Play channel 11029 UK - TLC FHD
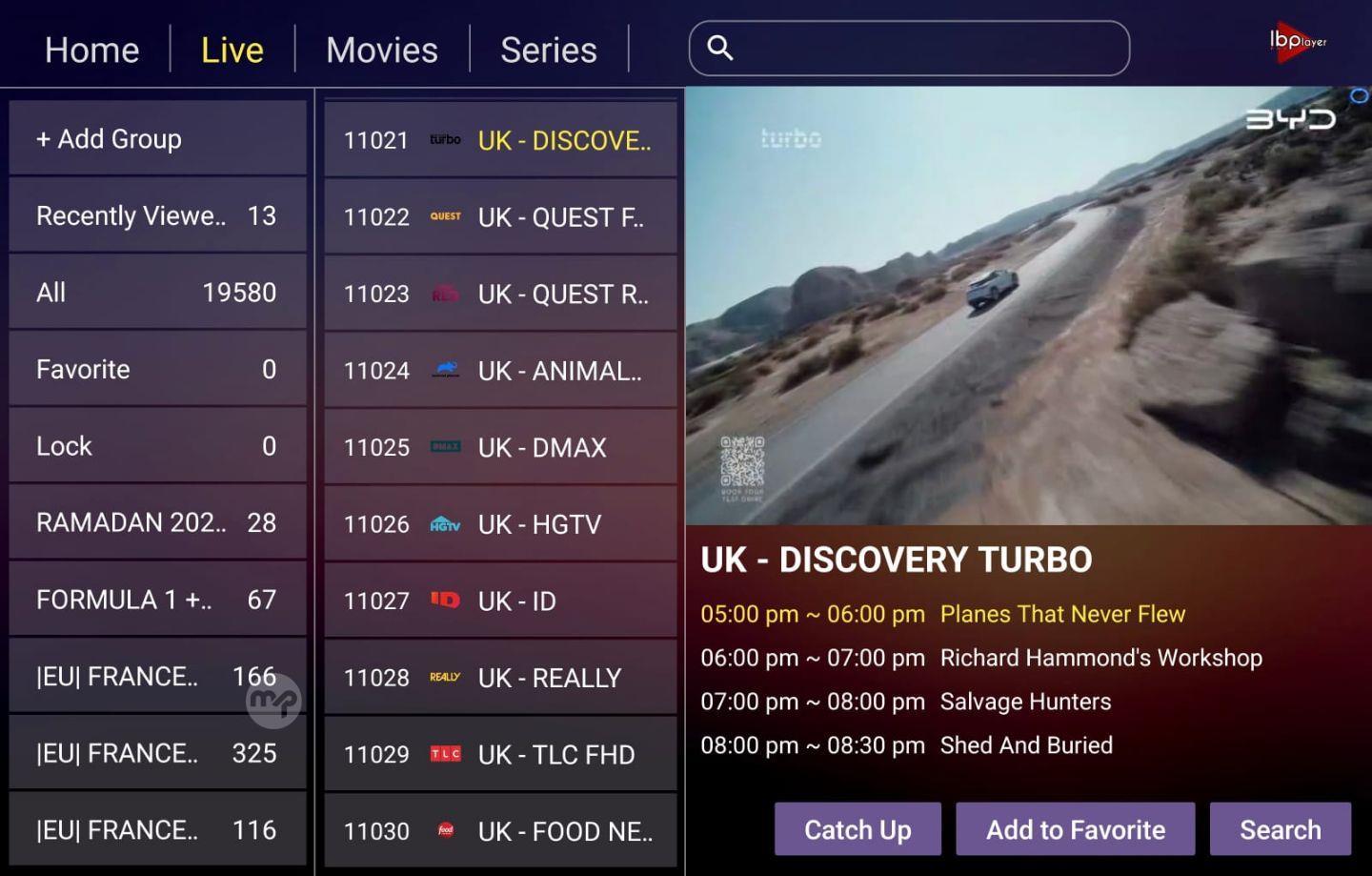1372x876 pixels. (x=500, y=754)
